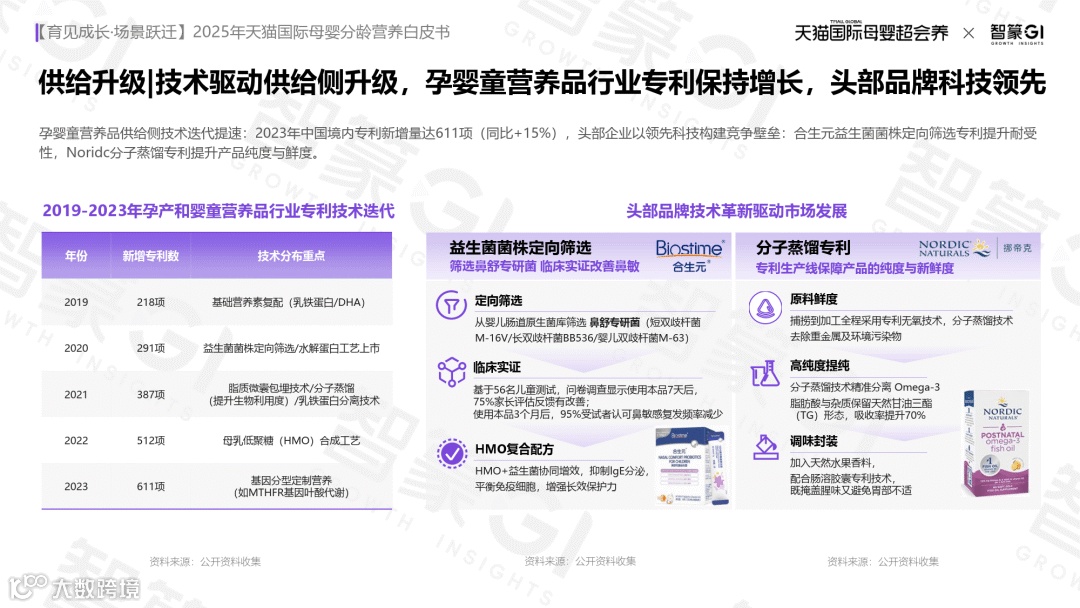Screen dimensions: 1080x608
Task: Click the 2020 year cell
Action: (76, 348)
